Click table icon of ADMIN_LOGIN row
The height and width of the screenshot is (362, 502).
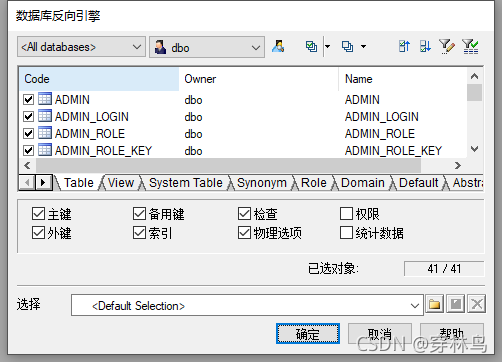click(45, 116)
